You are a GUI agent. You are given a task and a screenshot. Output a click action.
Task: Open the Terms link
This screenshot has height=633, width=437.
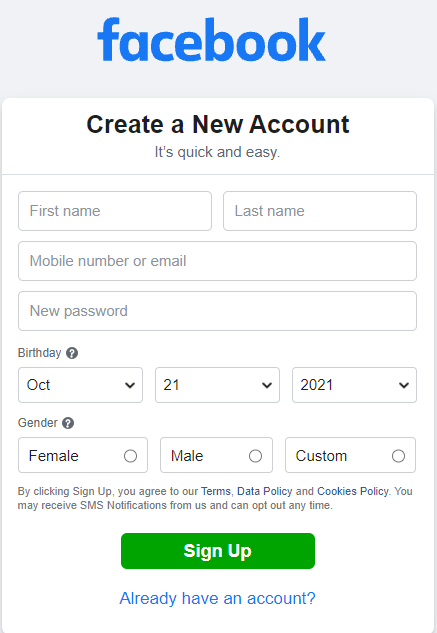(x=216, y=491)
